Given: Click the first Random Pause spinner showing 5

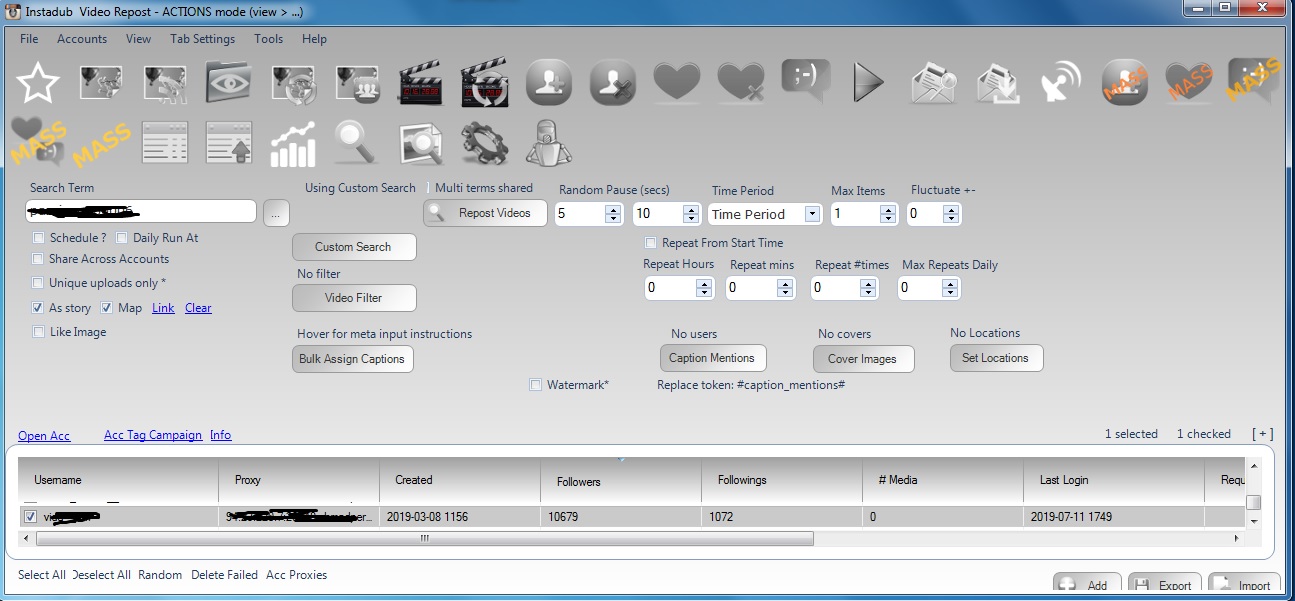Looking at the screenshot, I should pos(588,214).
